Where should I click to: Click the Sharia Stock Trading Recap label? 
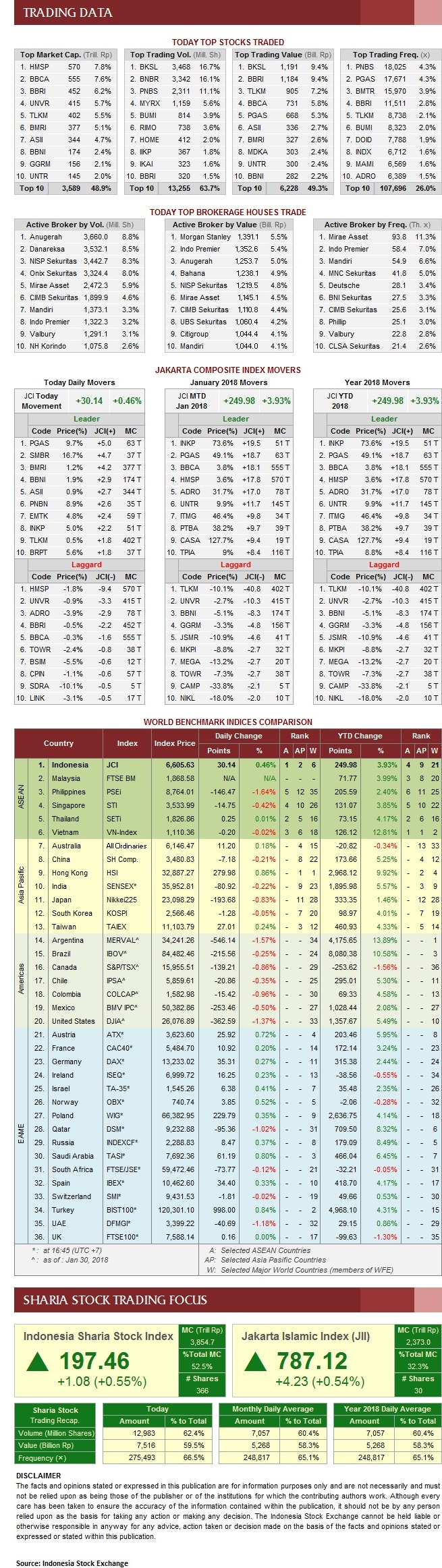(x=55, y=1415)
